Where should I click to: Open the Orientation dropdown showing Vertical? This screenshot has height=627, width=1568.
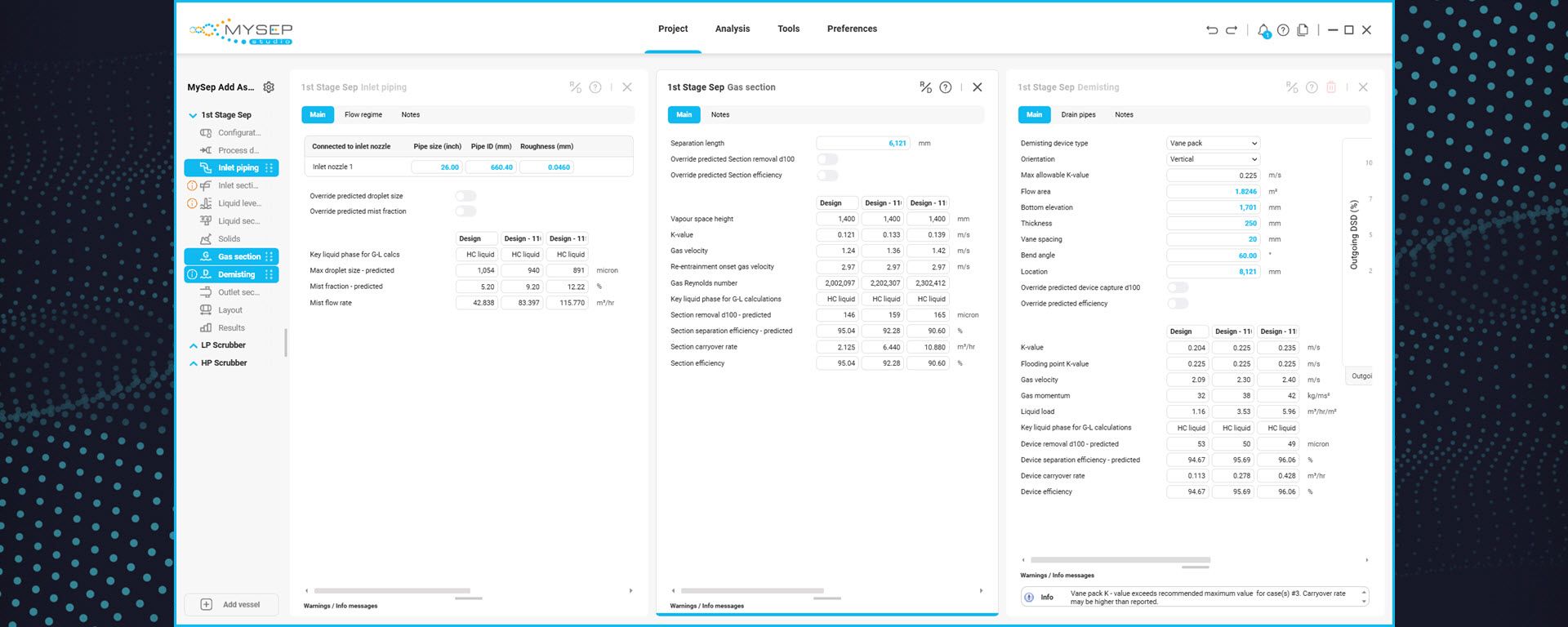point(1213,159)
